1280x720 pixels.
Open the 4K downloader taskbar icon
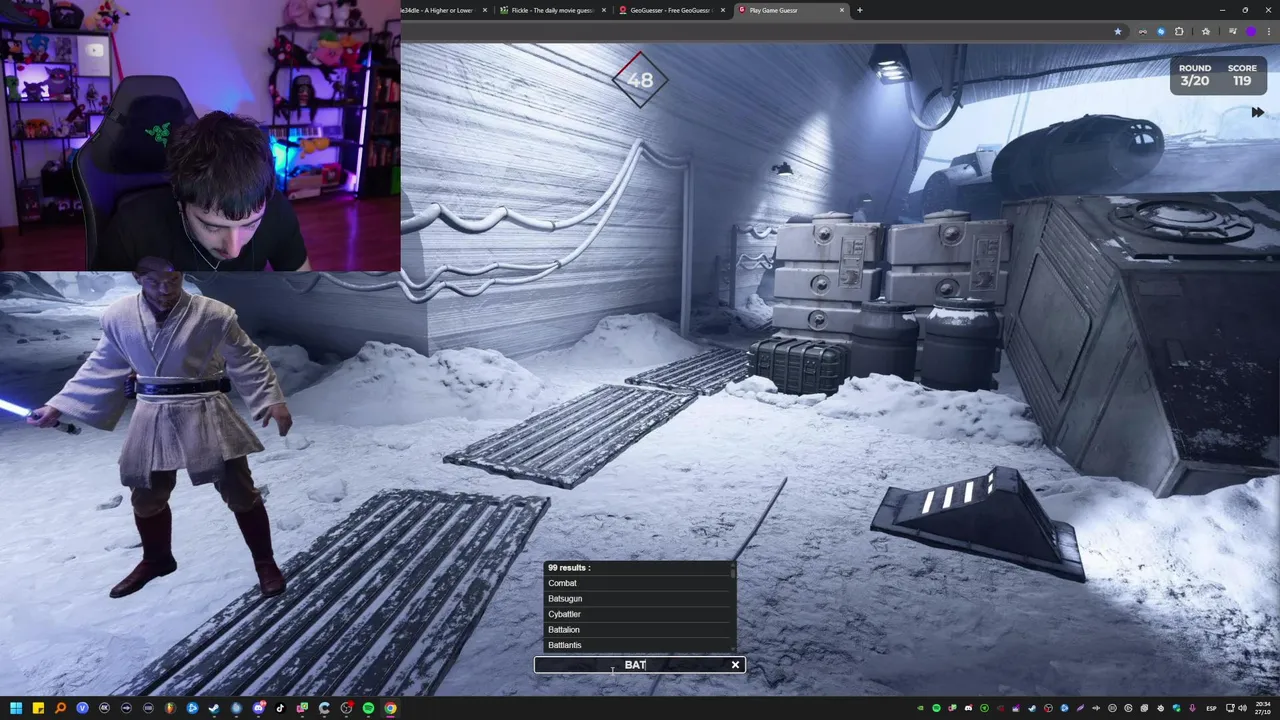pyautogui.click(x=104, y=708)
